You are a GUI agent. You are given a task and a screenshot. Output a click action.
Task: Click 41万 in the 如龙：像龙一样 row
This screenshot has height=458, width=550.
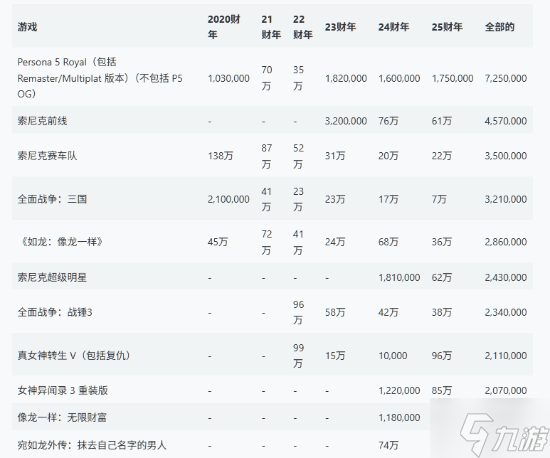click(298, 242)
